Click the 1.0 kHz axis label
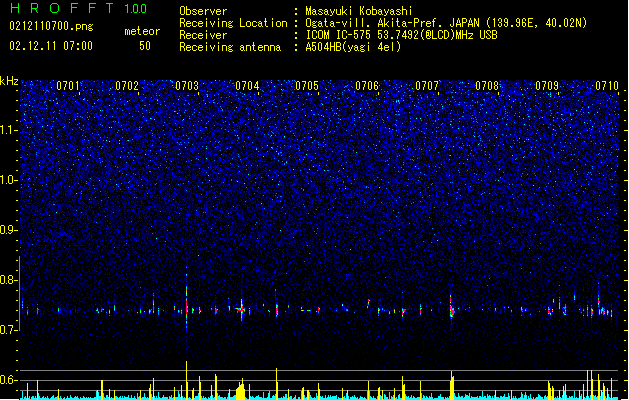This screenshot has width=629, height=400. [9, 180]
